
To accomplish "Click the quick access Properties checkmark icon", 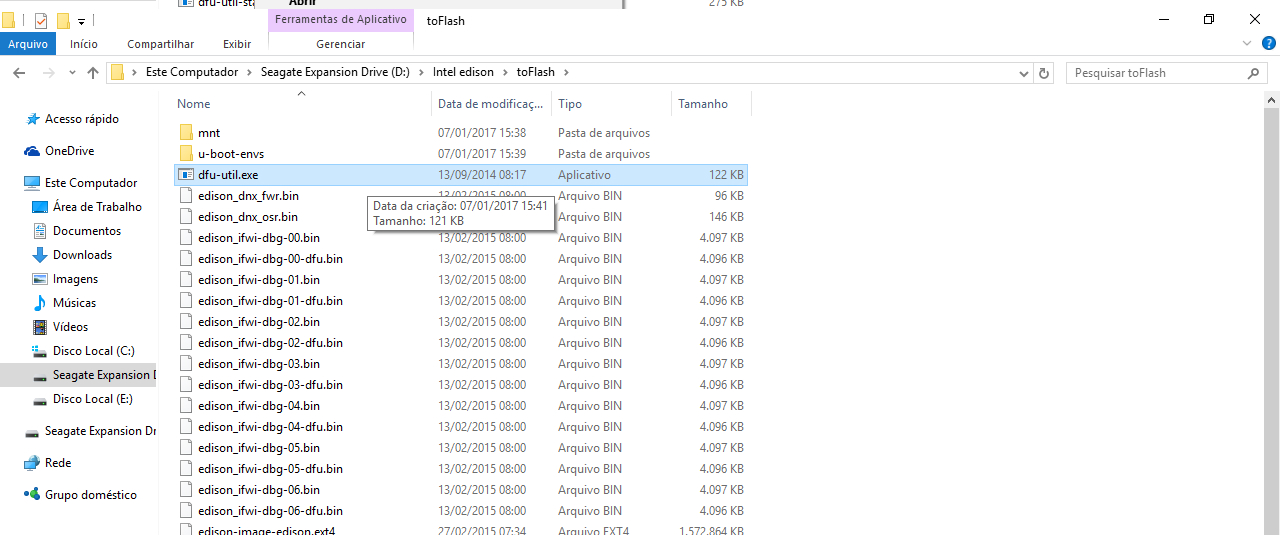I will coord(41,20).
